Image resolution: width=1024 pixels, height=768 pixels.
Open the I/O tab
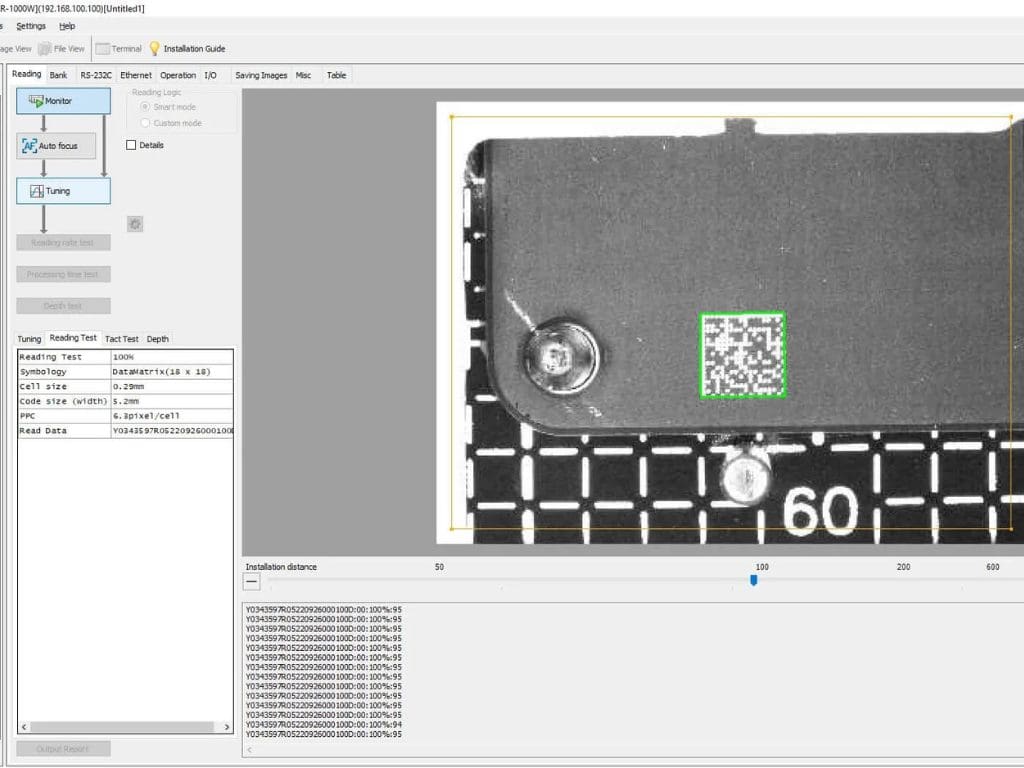coord(210,75)
